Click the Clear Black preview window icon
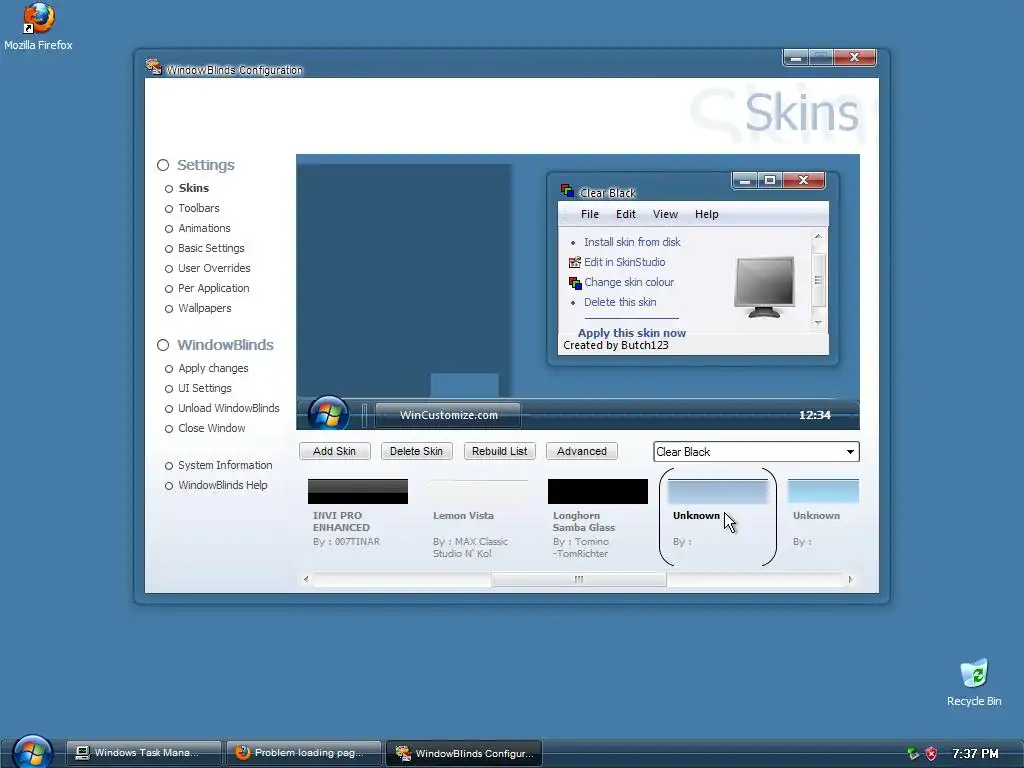This screenshot has height=768, width=1024. [567, 191]
